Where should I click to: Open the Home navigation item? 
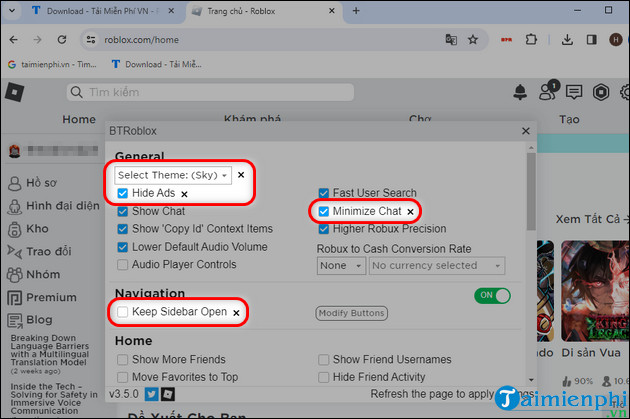(x=79, y=119)
